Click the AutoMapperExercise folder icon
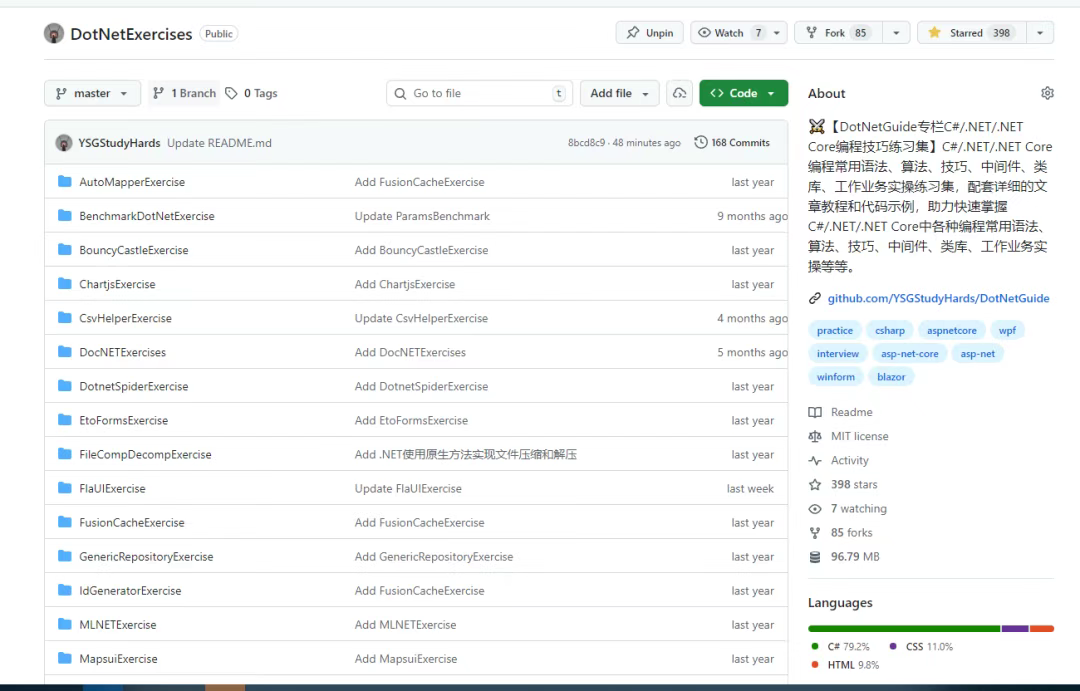The height and width of the screenshot is (691, 1080). [x=65, y=182]
